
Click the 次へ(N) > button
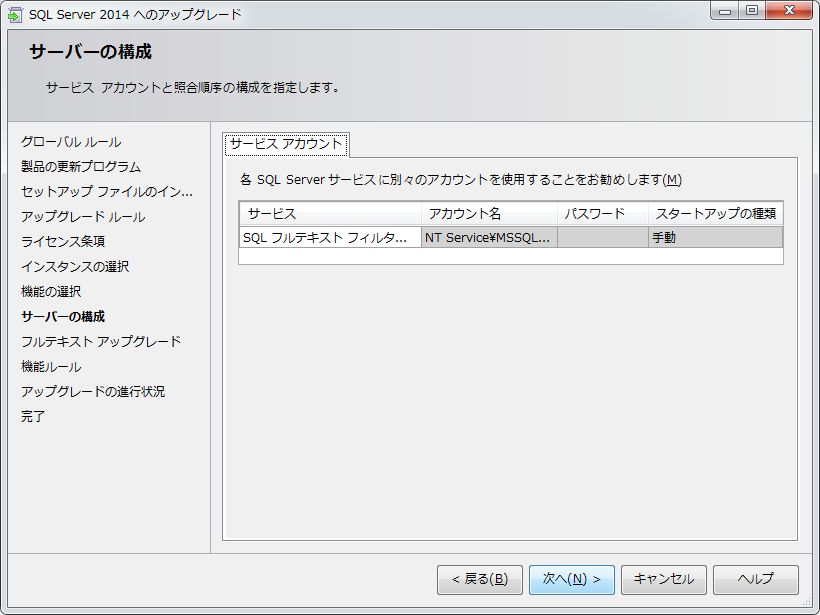click(x=571, y=579)
